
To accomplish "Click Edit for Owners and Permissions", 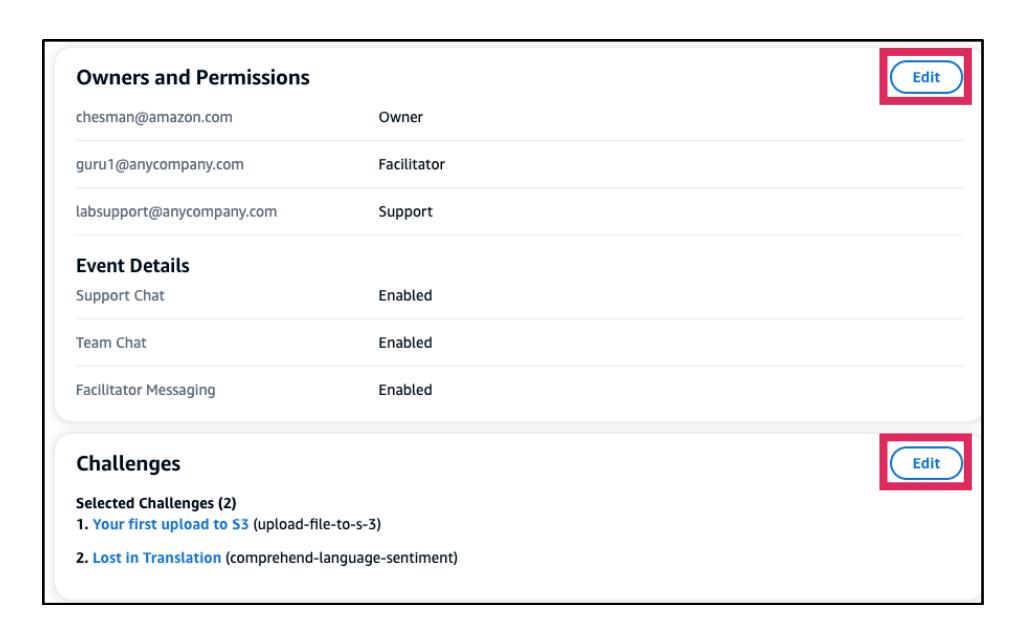I will pyautogui.click(x=925, y=77).
